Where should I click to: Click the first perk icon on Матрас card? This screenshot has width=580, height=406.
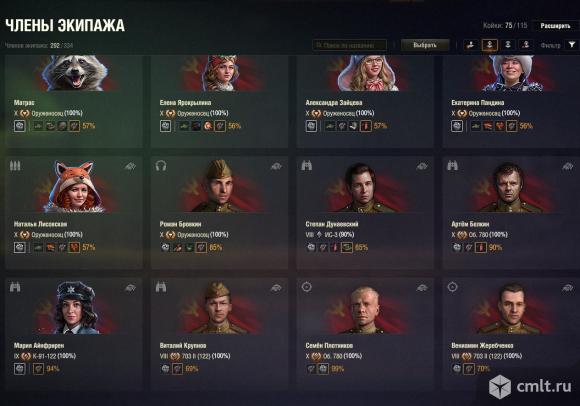pyautogui.click(x=20, y=126)
